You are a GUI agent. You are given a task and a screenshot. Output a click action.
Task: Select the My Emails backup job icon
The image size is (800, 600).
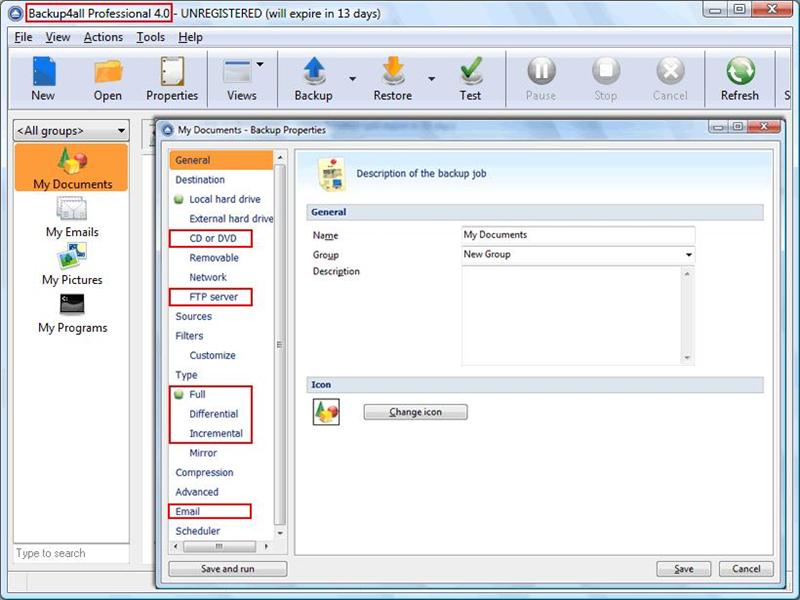pos(72,209)
